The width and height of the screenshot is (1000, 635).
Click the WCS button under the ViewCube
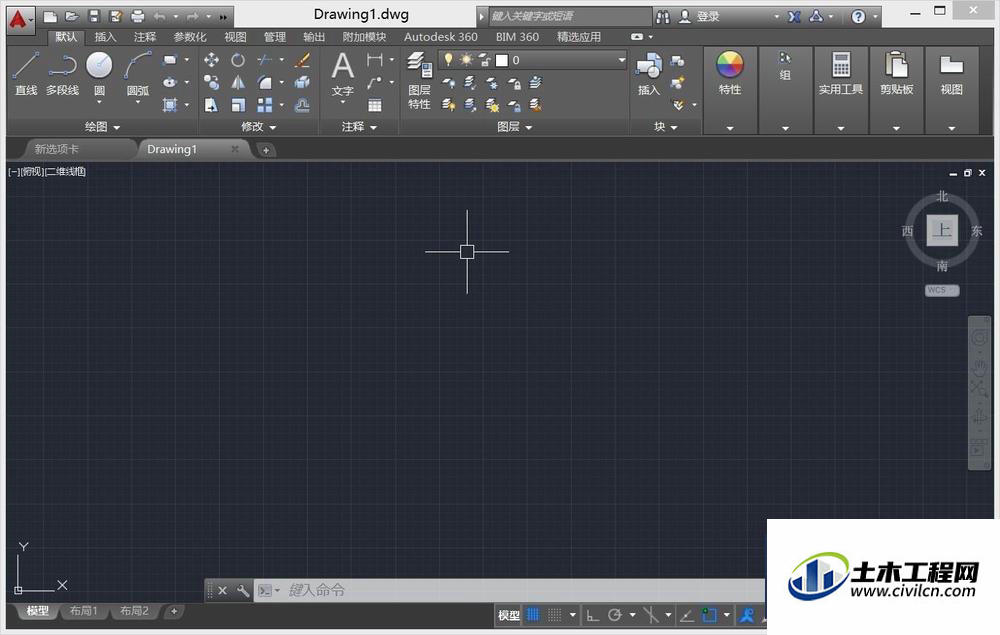tap(942, 290)
